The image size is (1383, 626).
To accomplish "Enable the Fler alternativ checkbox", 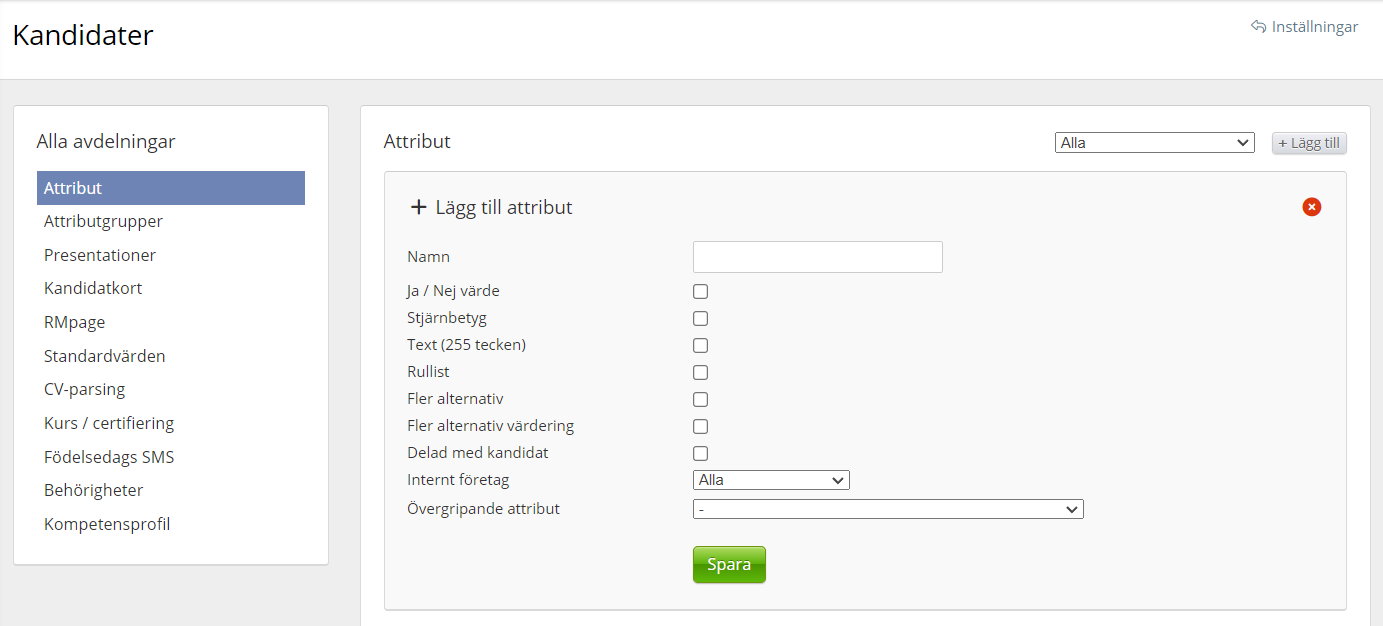I will (701, 400).
